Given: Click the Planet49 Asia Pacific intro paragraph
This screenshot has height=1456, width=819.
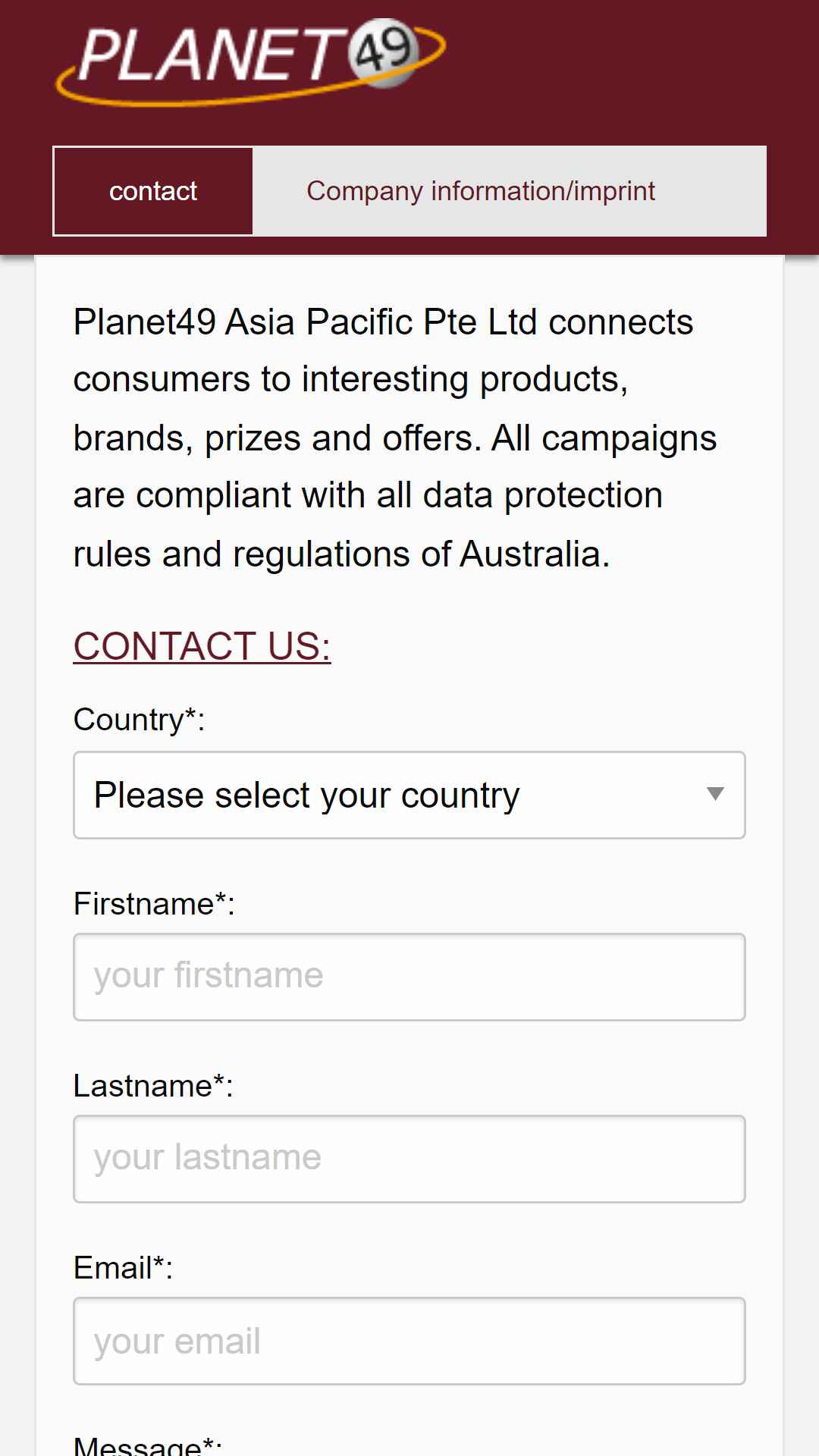Looking at the screenshot, I should pyautogui.click(x=395, y=438).
